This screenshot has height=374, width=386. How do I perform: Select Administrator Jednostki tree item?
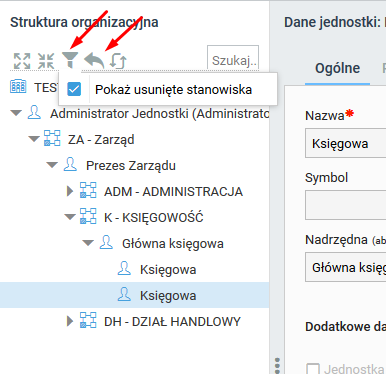159,113
